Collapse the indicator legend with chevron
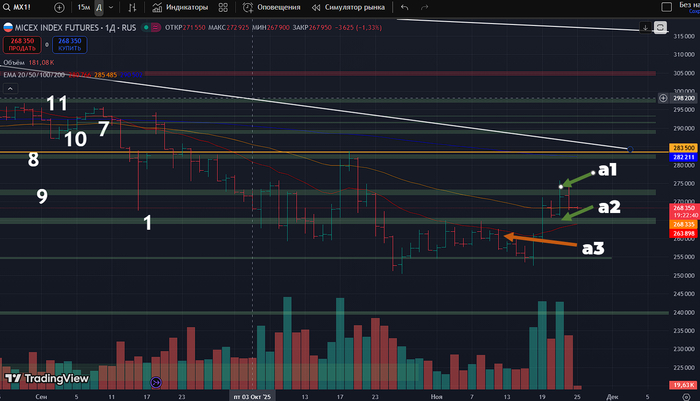 pyautogui.click(x=8, y=88)
